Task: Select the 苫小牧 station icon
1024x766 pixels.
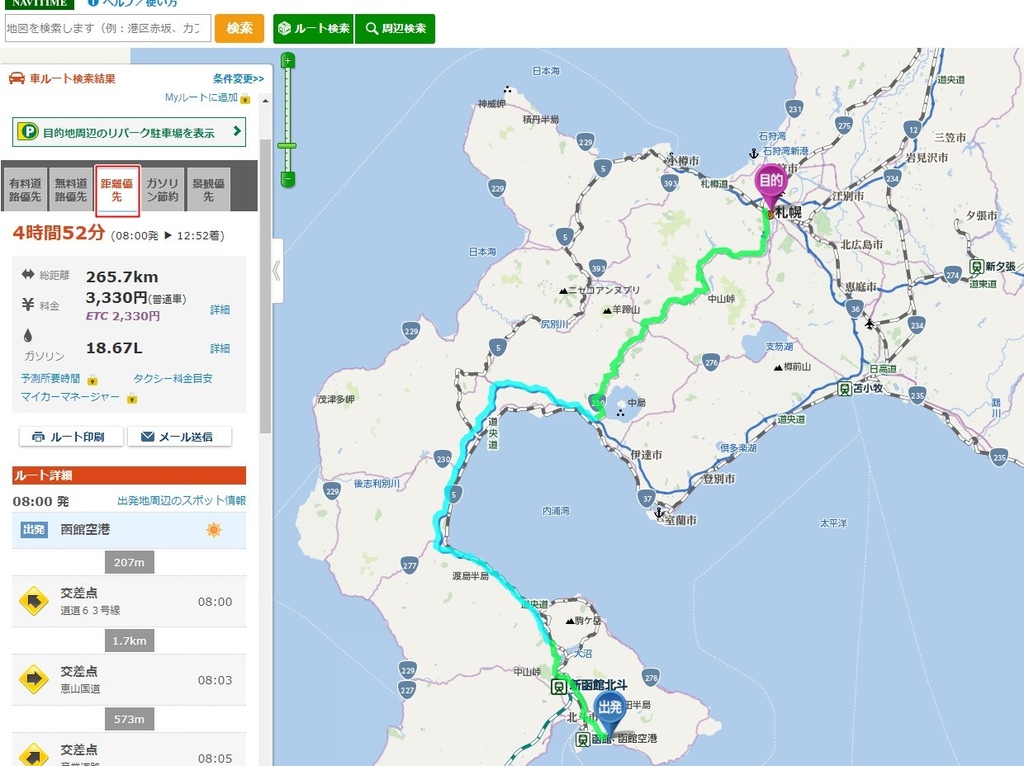Action: (845, 389)
